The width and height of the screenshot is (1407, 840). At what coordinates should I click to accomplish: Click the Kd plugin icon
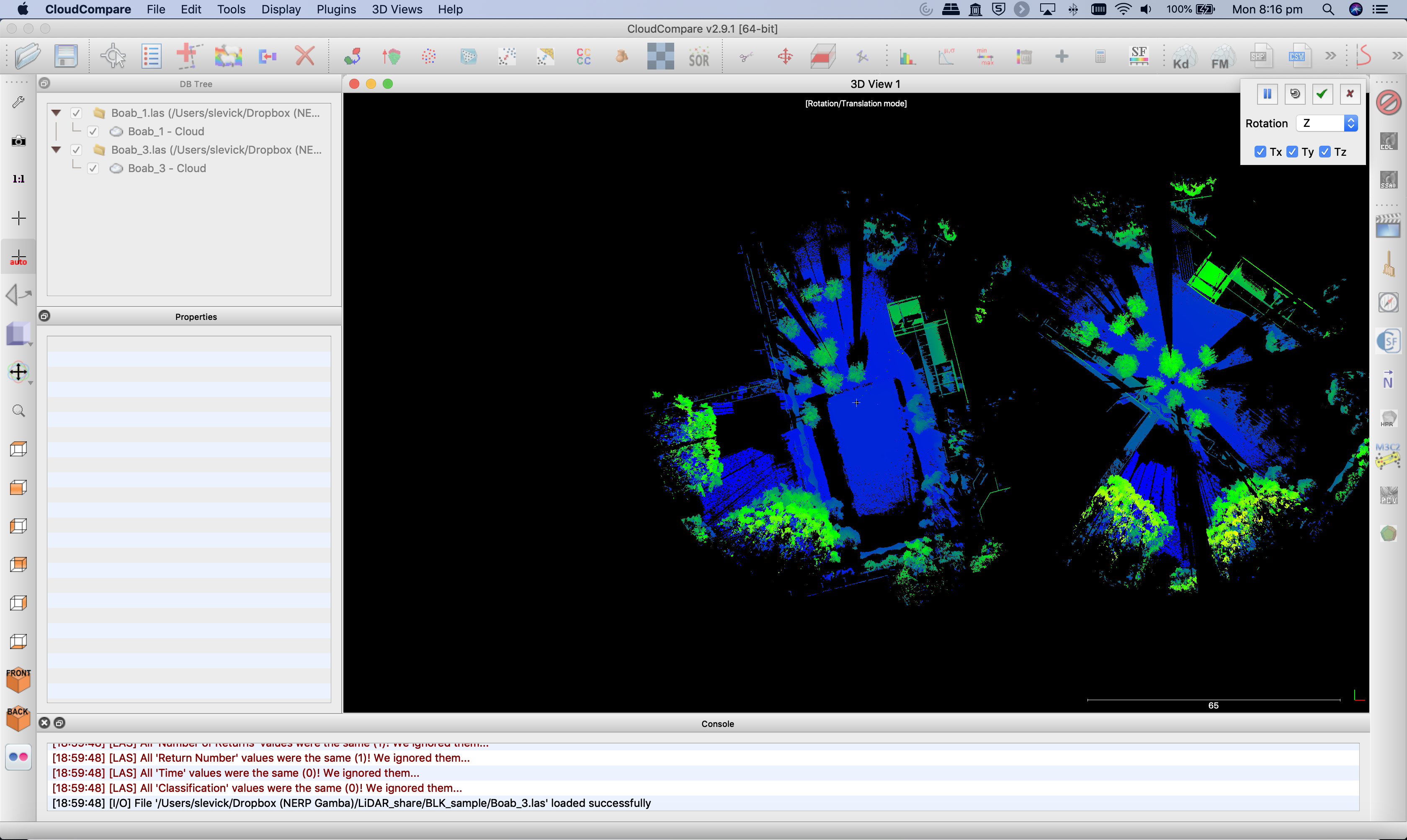[x=1183, y=57]
